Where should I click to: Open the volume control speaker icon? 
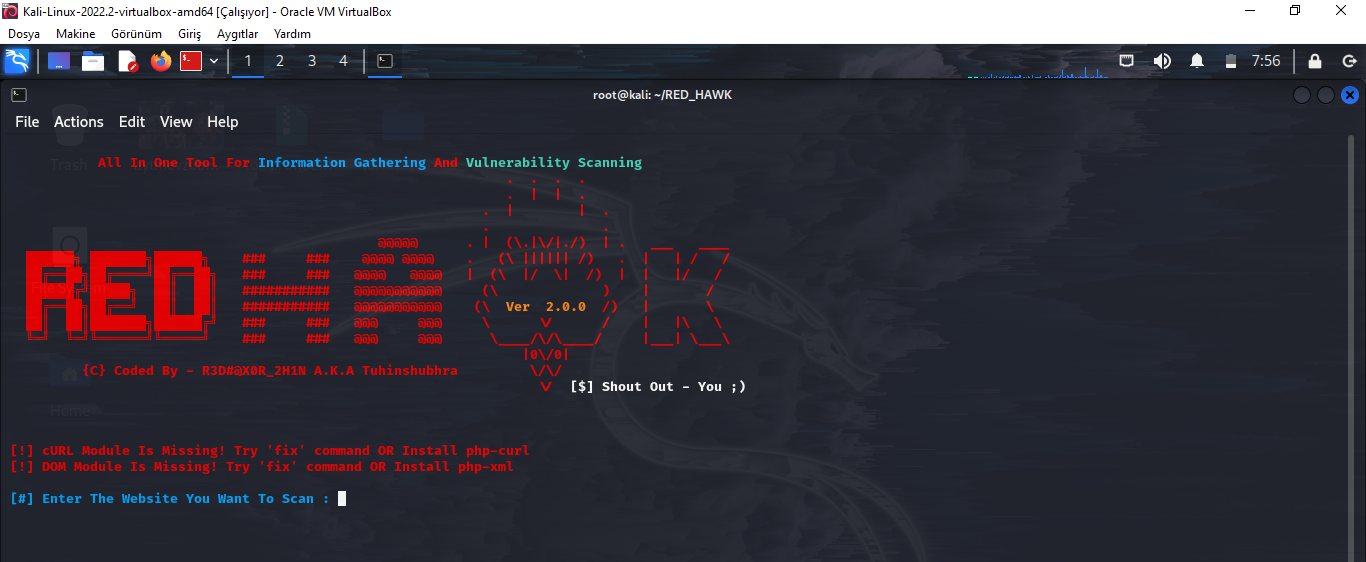(x=1161, y=61)
